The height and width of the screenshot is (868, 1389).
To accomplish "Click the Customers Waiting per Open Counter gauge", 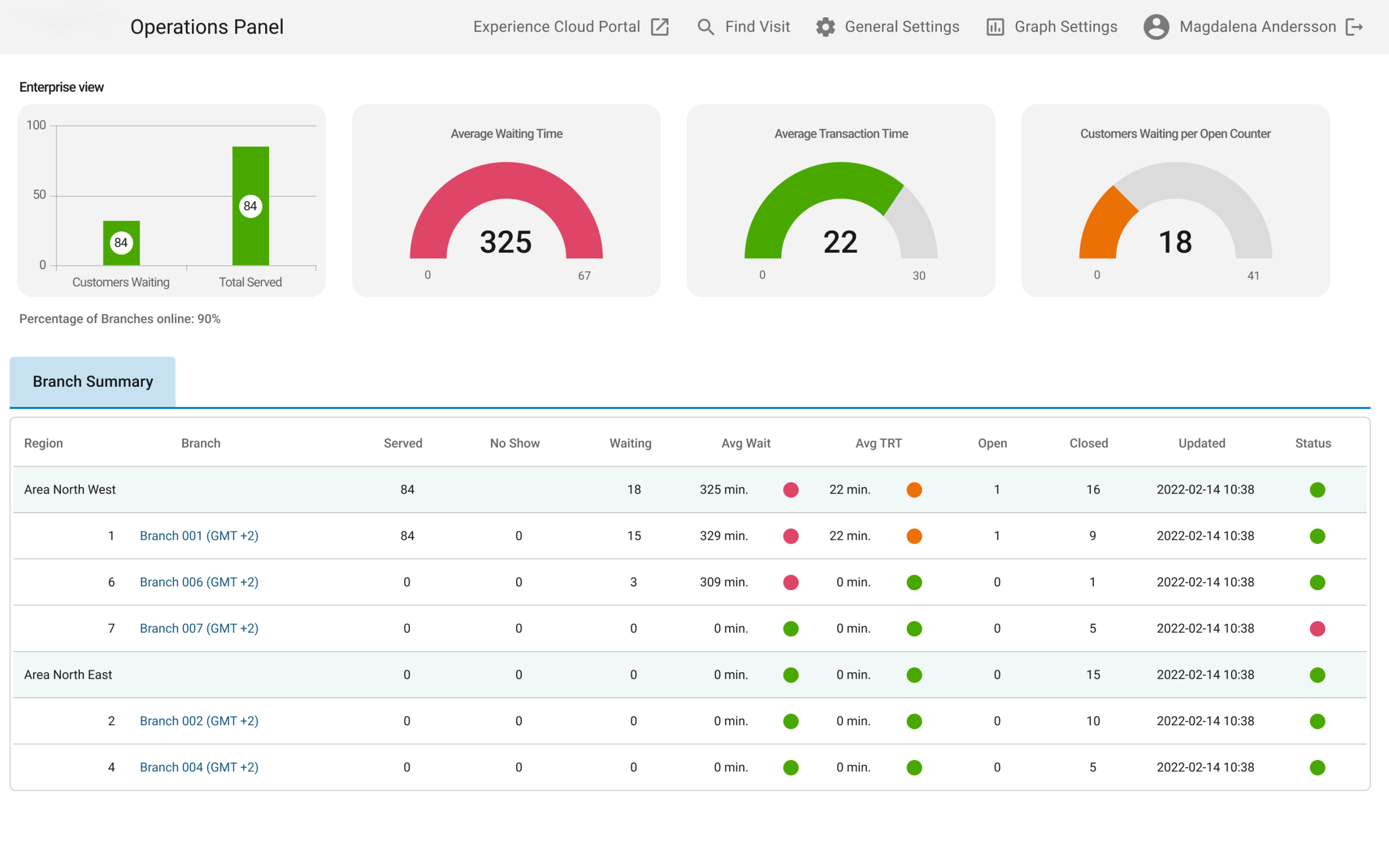I will click(1175, 213).
